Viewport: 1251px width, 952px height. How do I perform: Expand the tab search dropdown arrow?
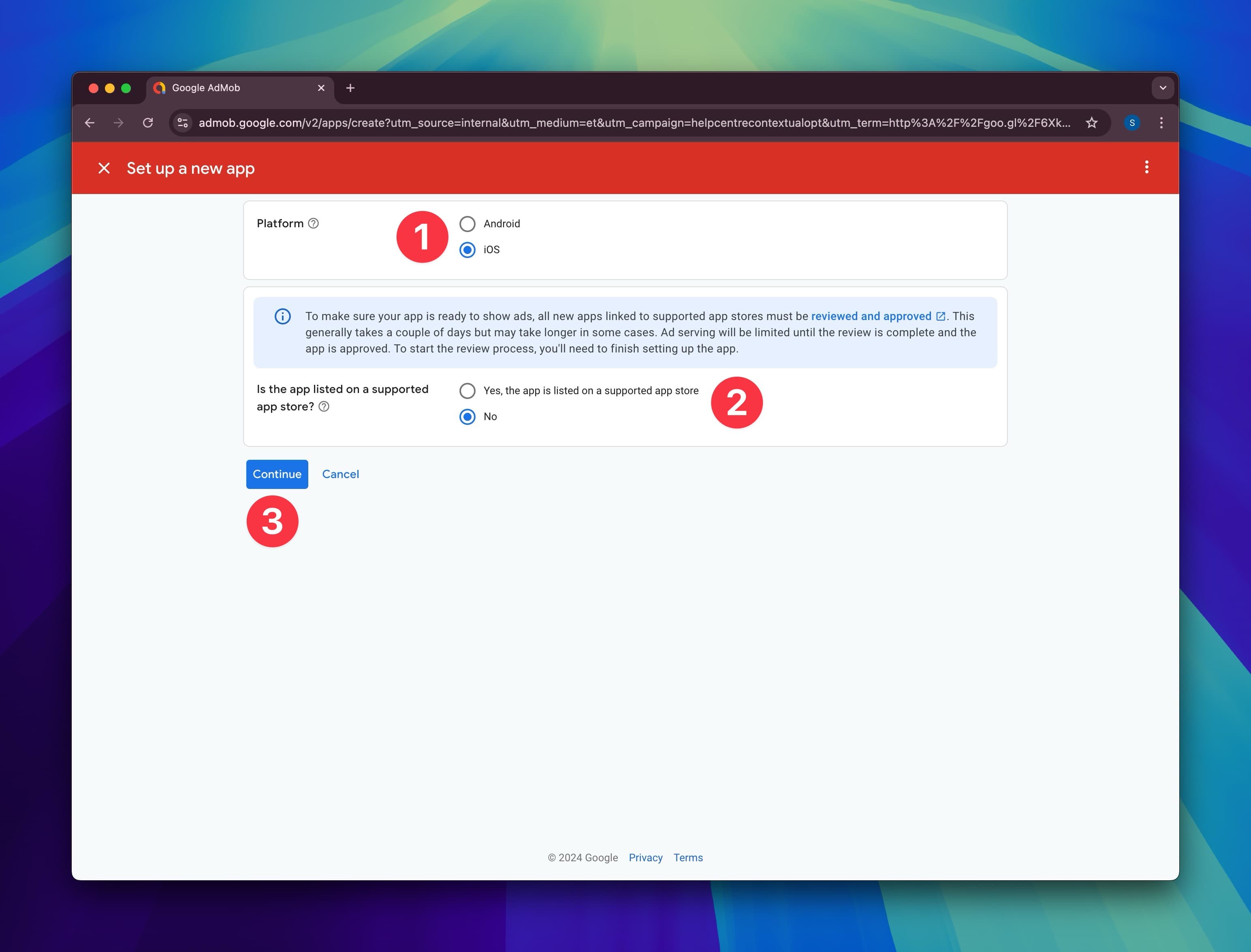point(1163,88)
